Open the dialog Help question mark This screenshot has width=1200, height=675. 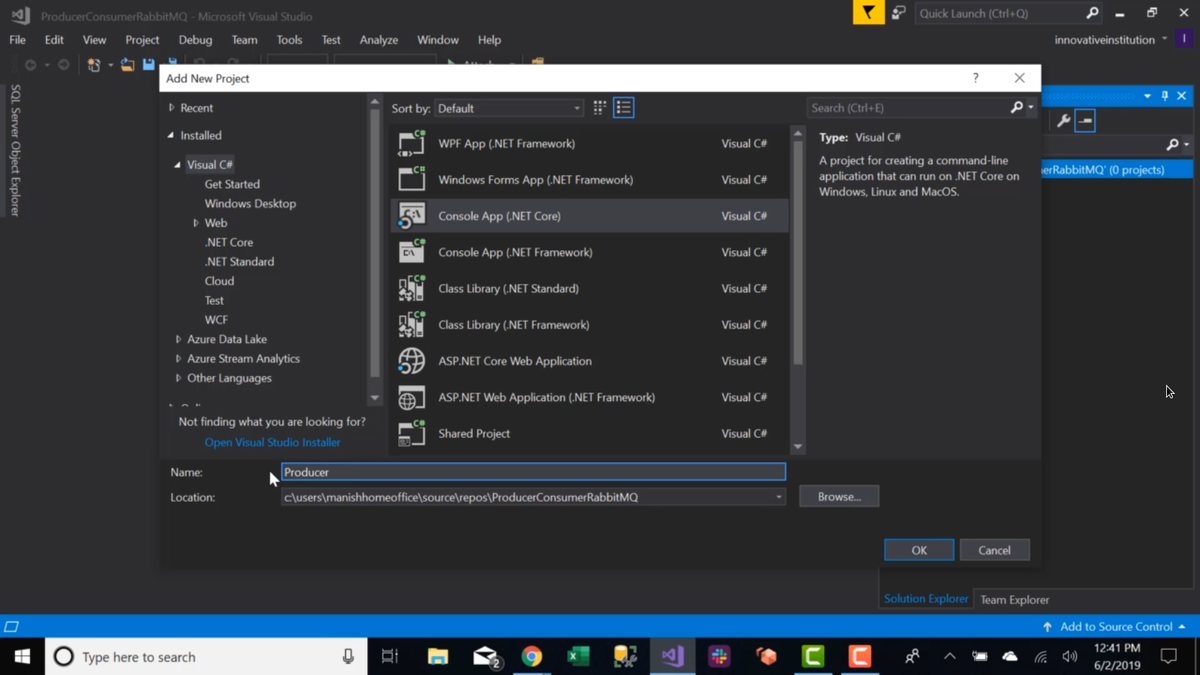(x=976, y=78)
